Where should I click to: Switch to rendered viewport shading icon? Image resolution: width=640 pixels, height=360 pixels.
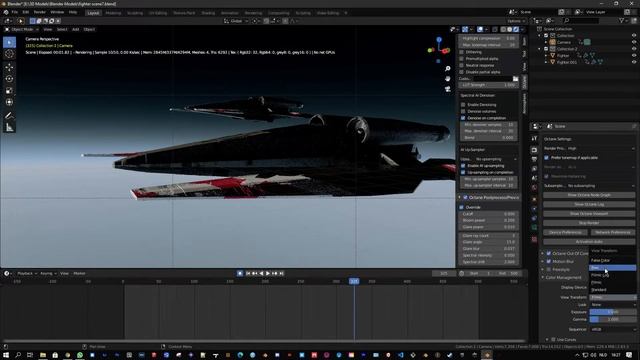point(516,29)
